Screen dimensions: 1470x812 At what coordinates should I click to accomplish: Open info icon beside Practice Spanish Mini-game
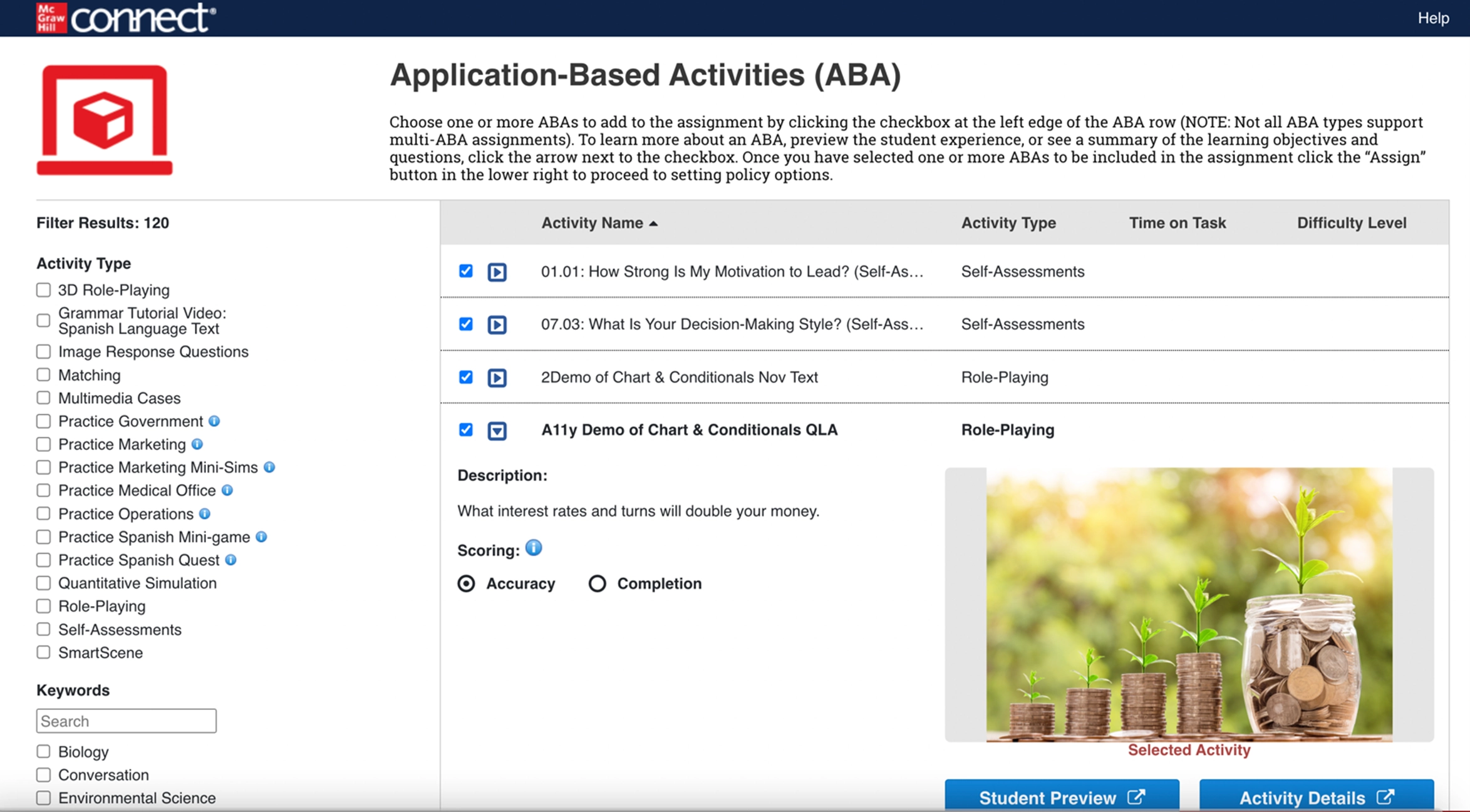click(262, 537)
